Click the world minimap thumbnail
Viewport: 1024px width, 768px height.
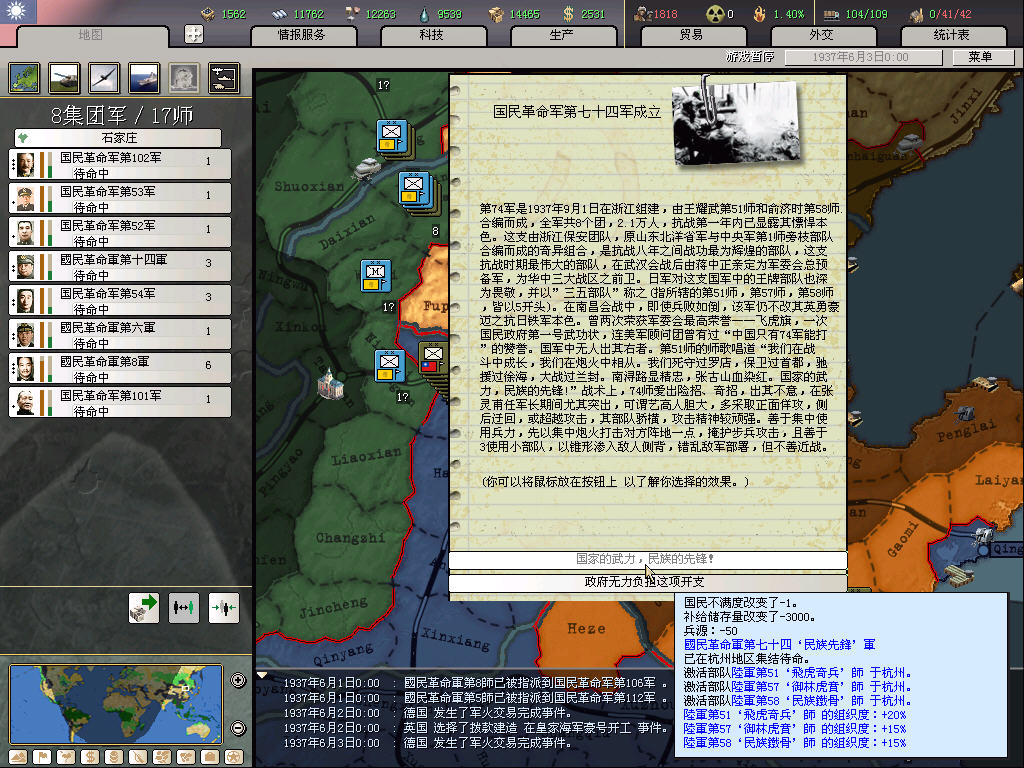[x=116, y=704]
